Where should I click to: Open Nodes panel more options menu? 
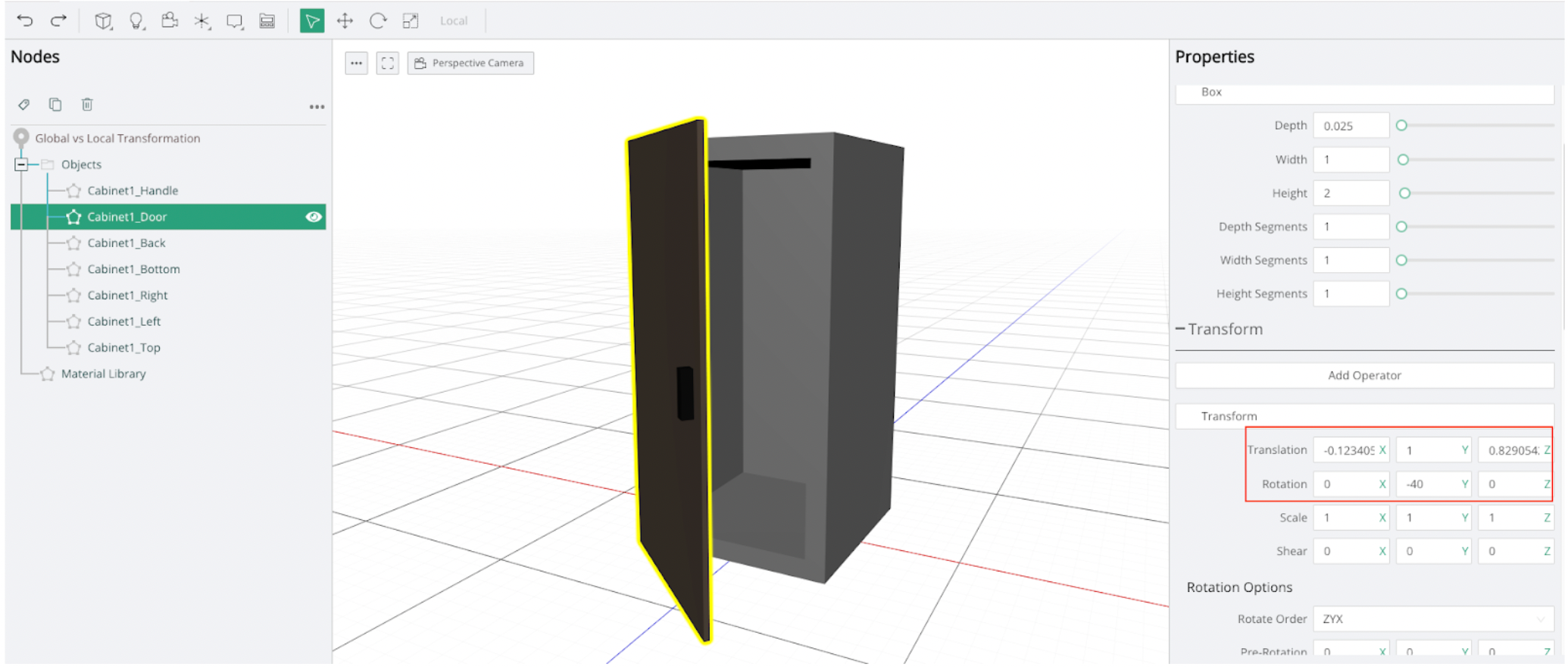(x=317, y=107)
